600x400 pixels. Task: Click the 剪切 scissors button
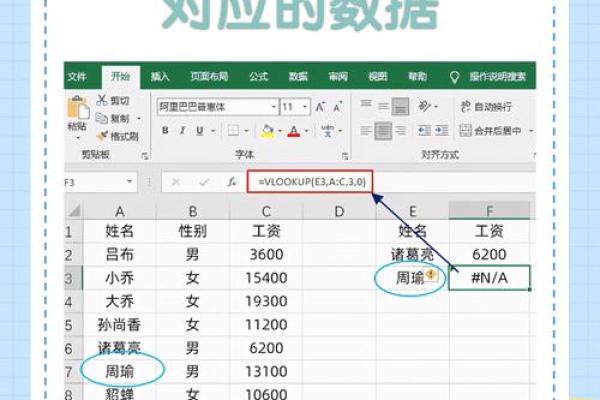click(x=113, y=100)
